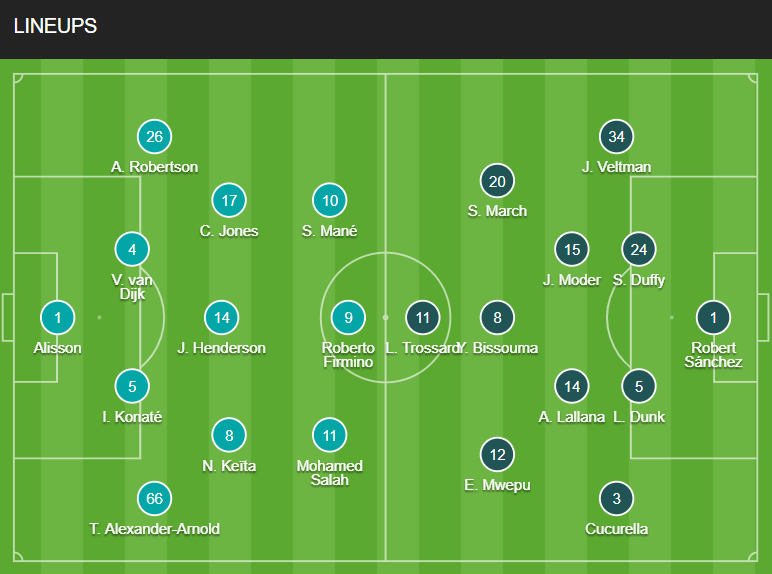Open J. Henderson's number 14 marker
The height and width of the screenshot is (574, 772).
(x=222, y=318)
